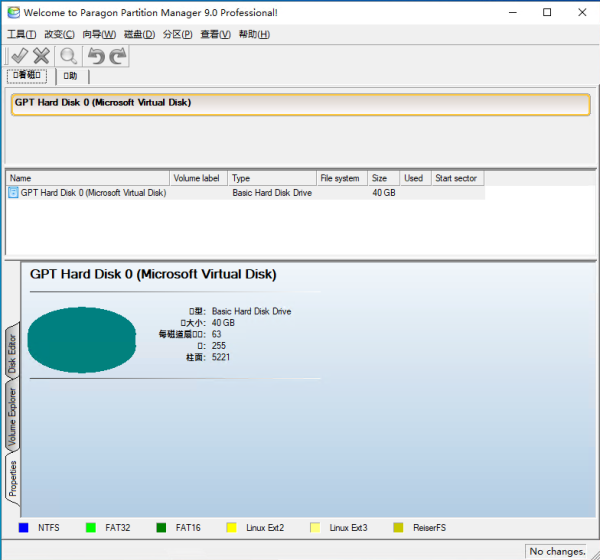Click the 255 heads value

(218, 346)
